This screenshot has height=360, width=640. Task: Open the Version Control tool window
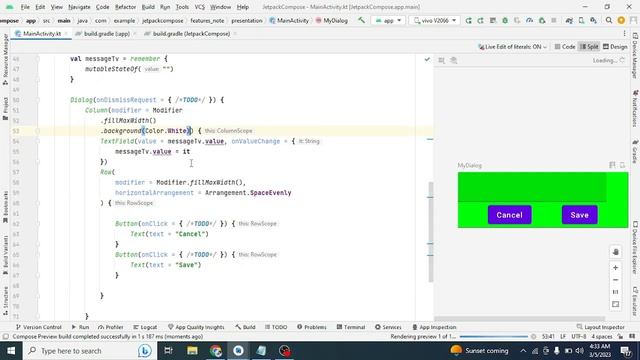pyautogui.click(x=38, y=327)
